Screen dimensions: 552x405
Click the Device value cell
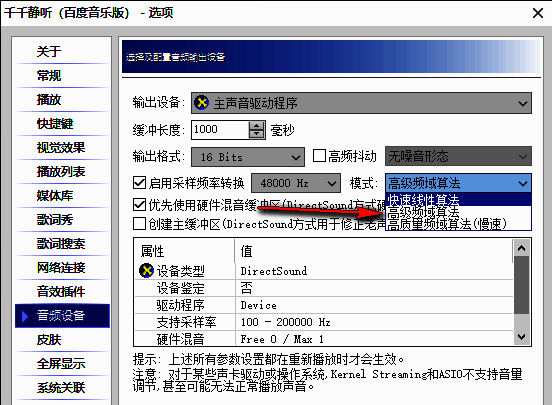click(259, 305)
